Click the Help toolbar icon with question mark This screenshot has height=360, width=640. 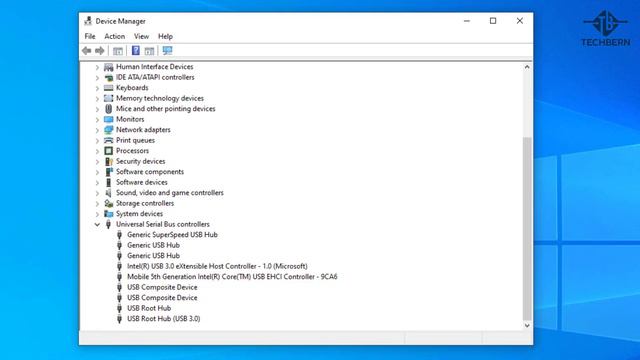pos(136,51)
